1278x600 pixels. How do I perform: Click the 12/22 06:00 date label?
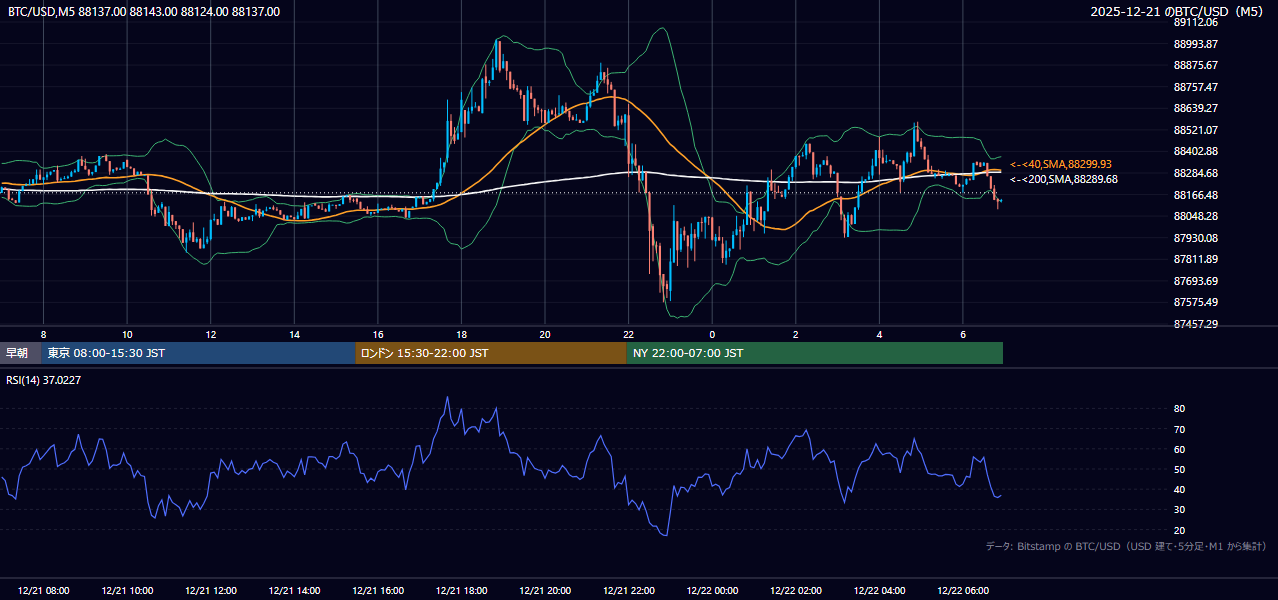(x=963, y=591)
